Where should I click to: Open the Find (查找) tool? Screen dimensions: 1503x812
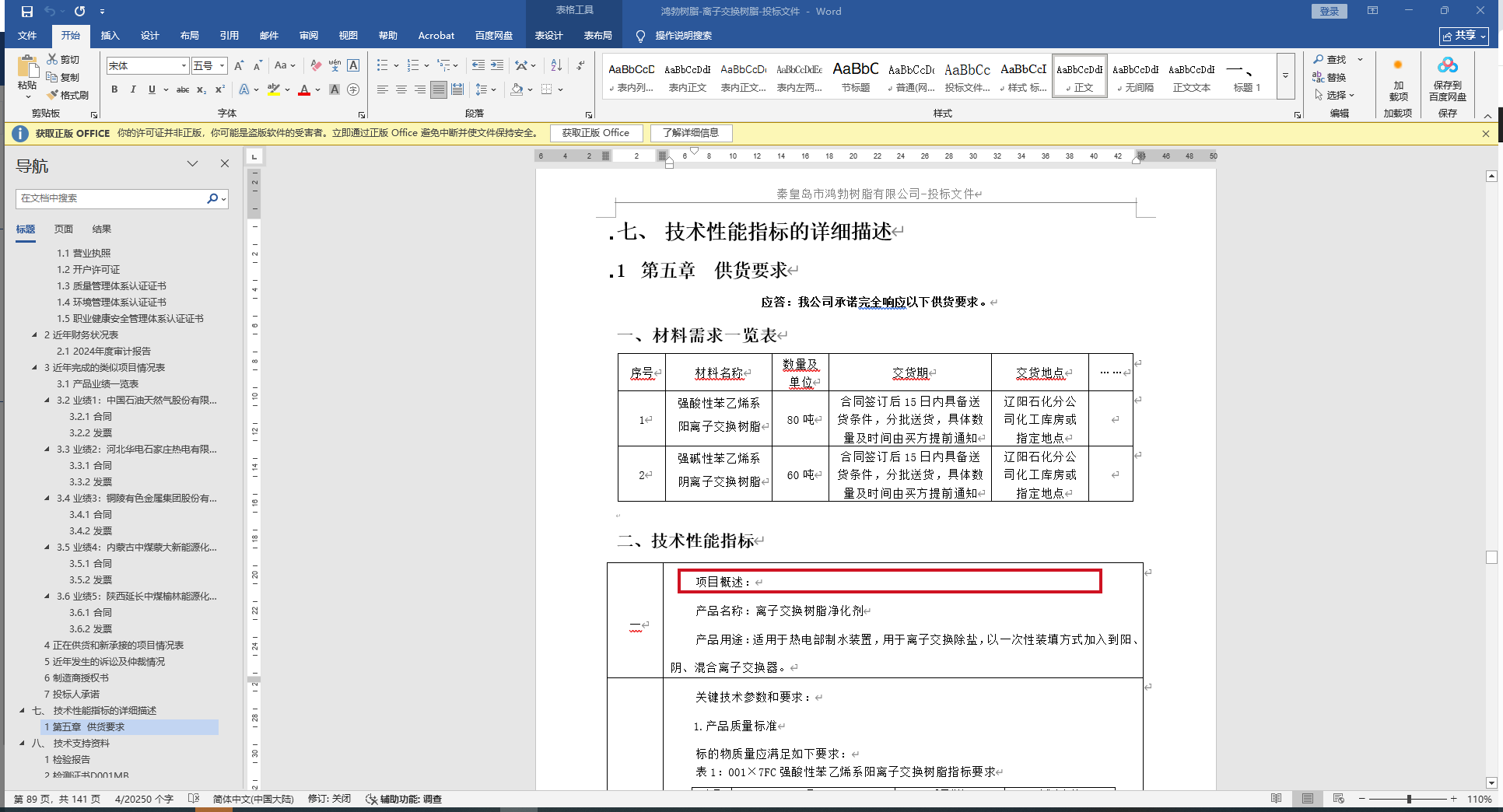(1330, 60)
